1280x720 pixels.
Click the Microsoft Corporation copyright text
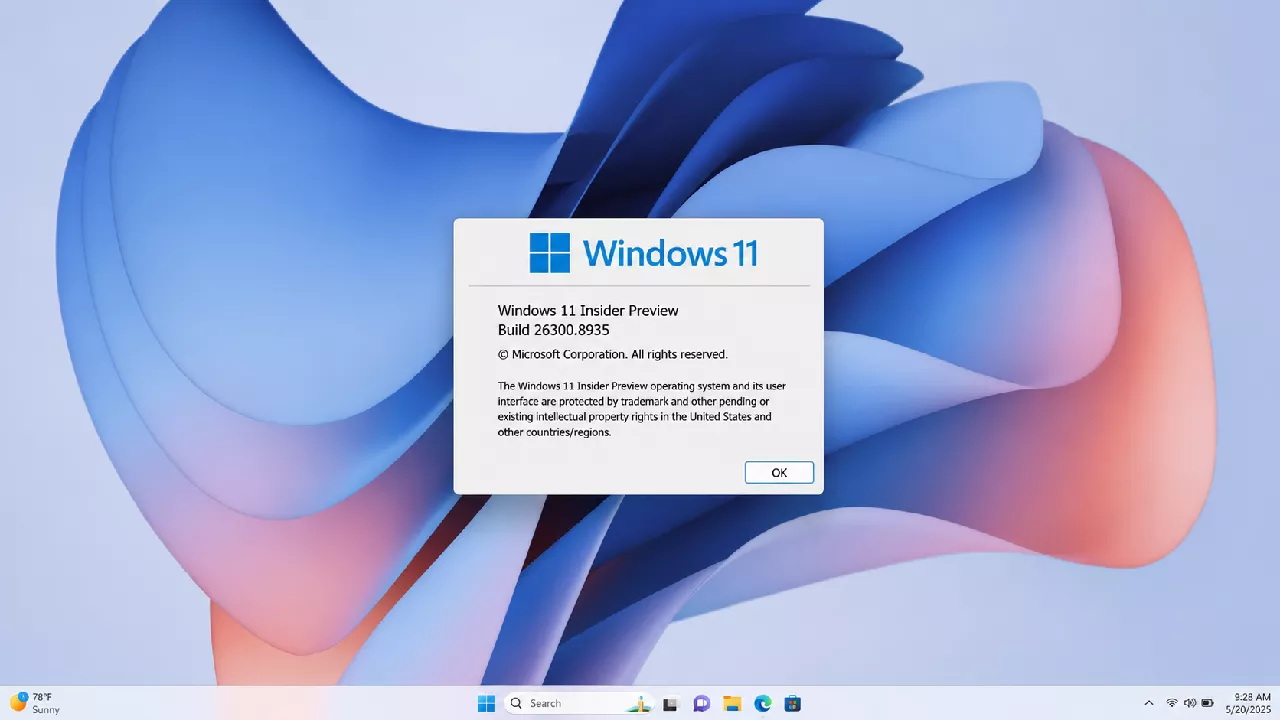click(x=612, y=354)
